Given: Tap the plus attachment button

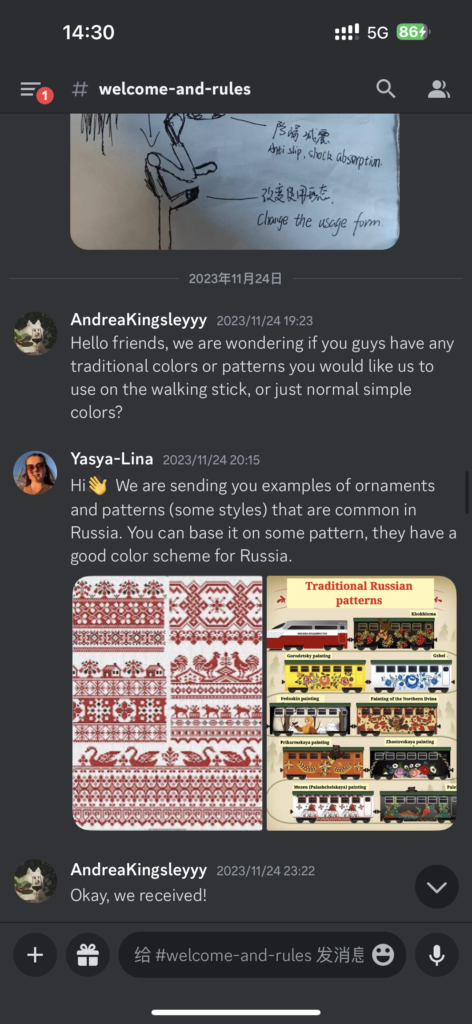Looking at the screenshot, I should click(35, 955).
